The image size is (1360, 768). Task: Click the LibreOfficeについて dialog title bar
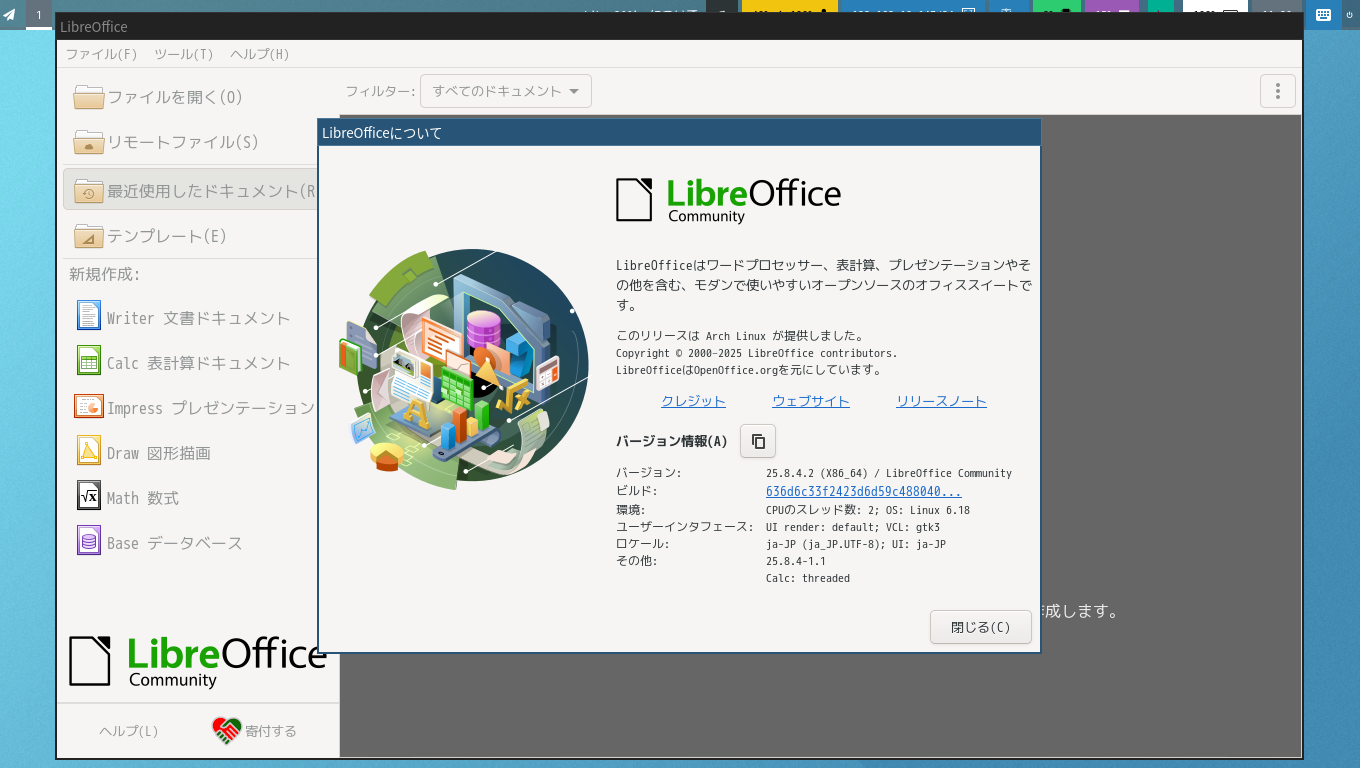click(x=680, y=132)
